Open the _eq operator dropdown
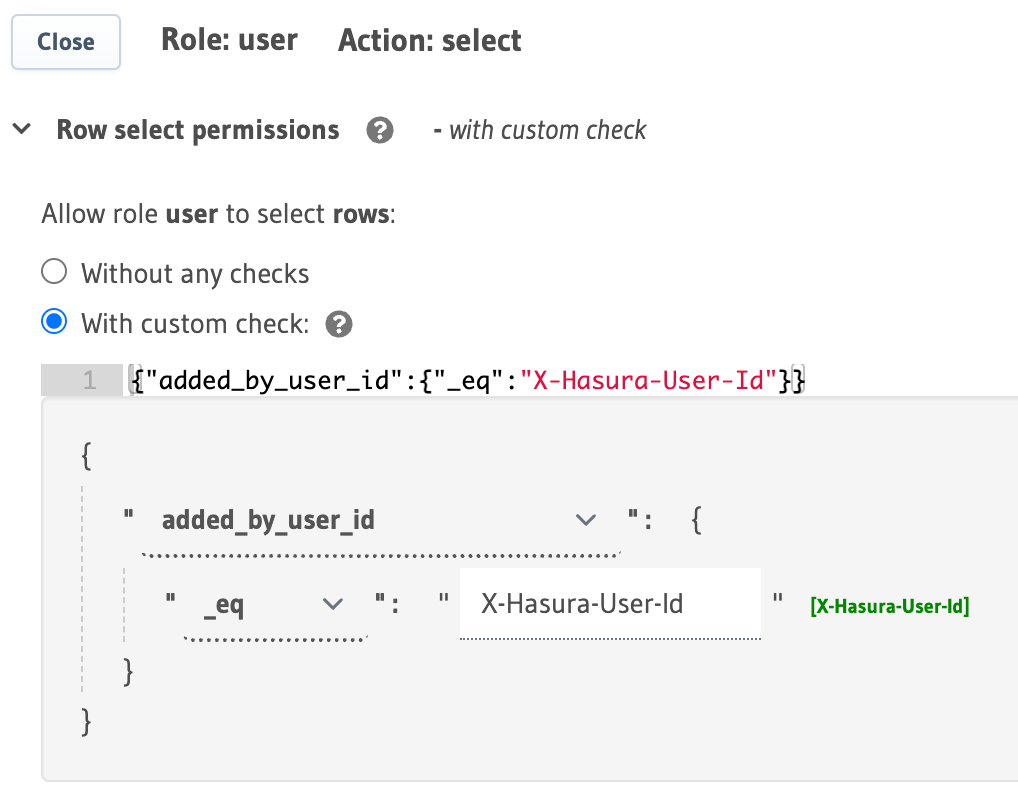Screen dimensions: 1018x808 [x=333, y=604]
